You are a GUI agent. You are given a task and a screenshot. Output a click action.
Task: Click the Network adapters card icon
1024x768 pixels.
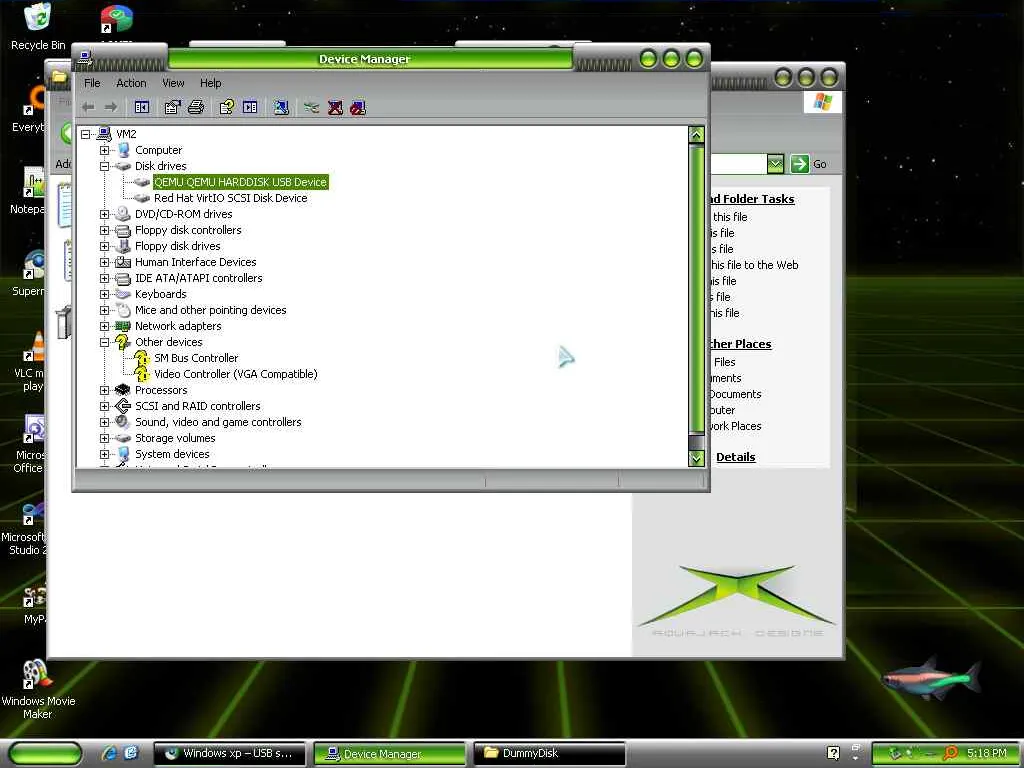coord(123,326)
